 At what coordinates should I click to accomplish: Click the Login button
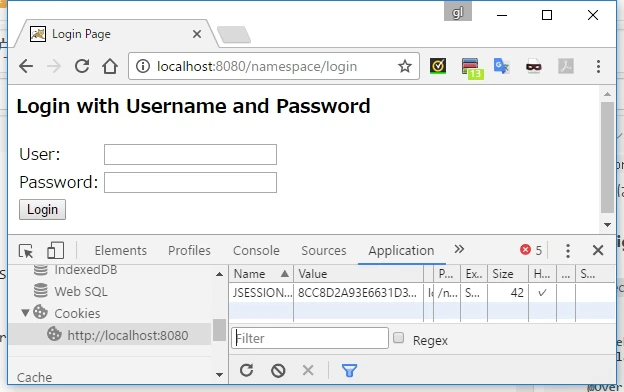[x=42, y=210]
